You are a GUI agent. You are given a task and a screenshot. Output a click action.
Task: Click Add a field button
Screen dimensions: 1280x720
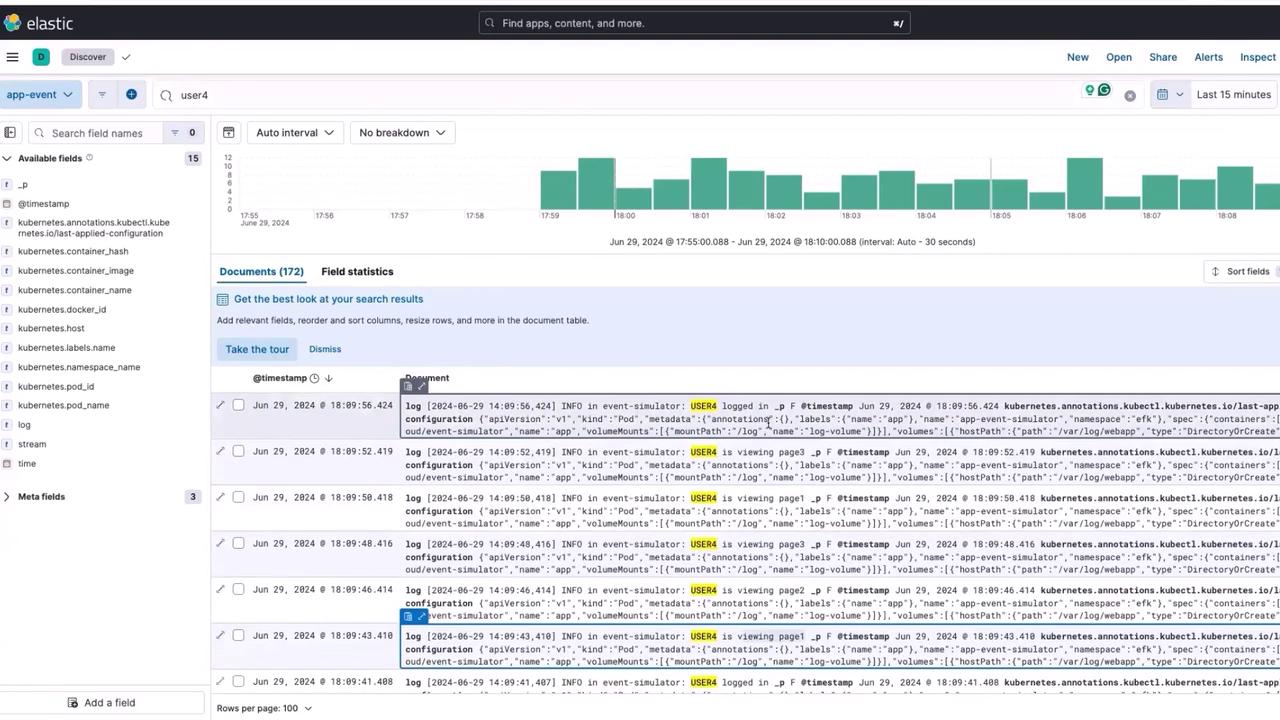click(x=101, y=703)
